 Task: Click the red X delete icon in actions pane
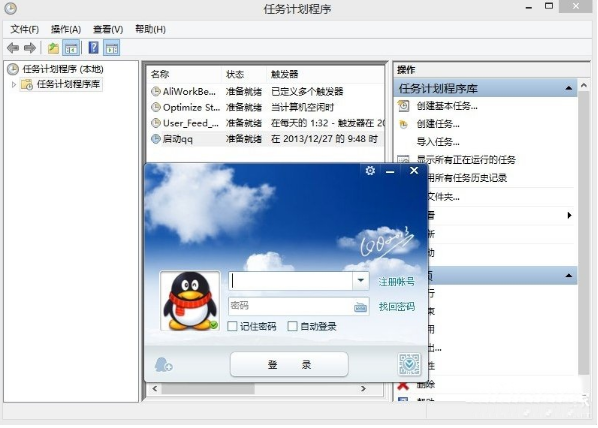(x=403, y=385)
